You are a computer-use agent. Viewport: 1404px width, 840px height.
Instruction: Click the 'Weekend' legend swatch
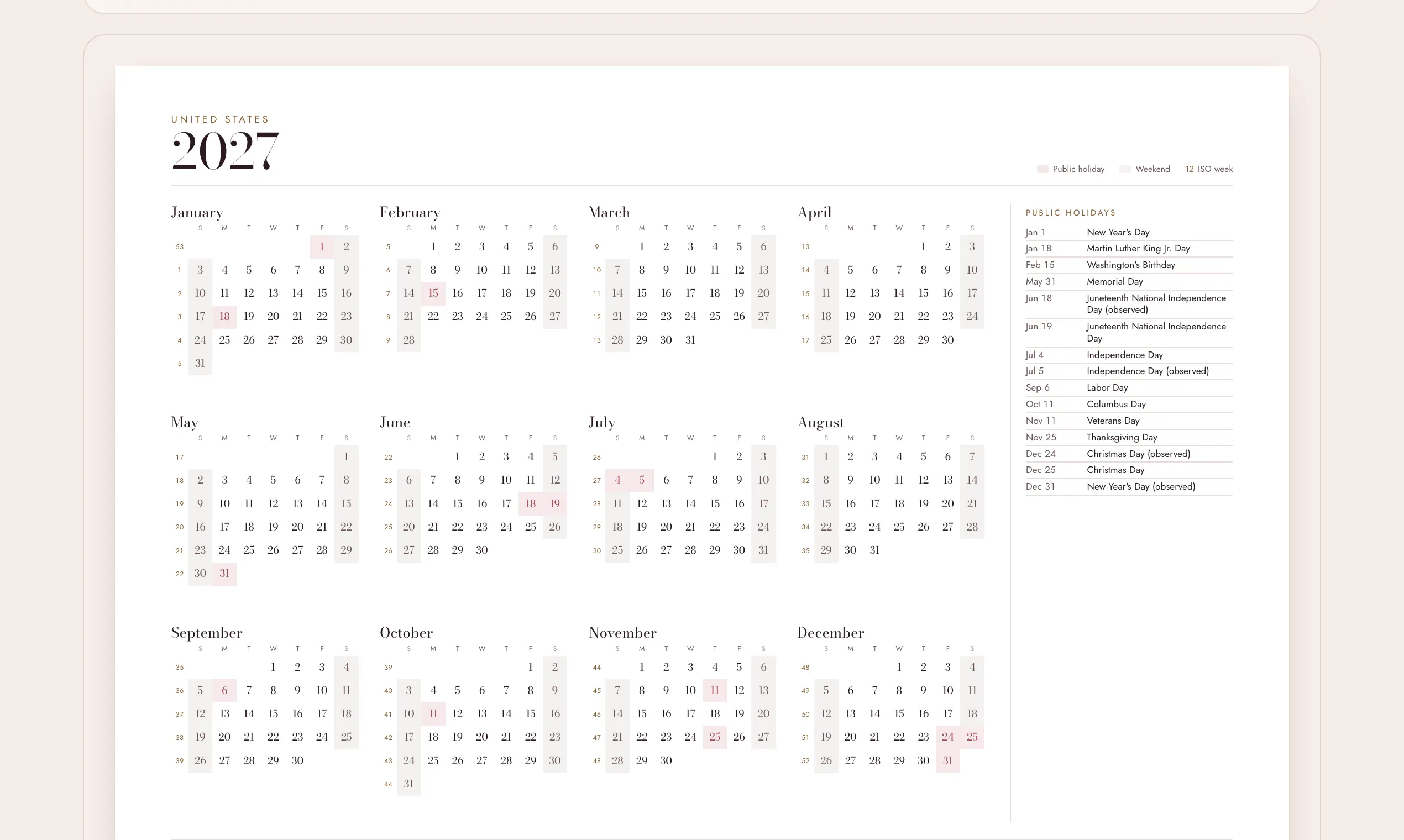1125,169
